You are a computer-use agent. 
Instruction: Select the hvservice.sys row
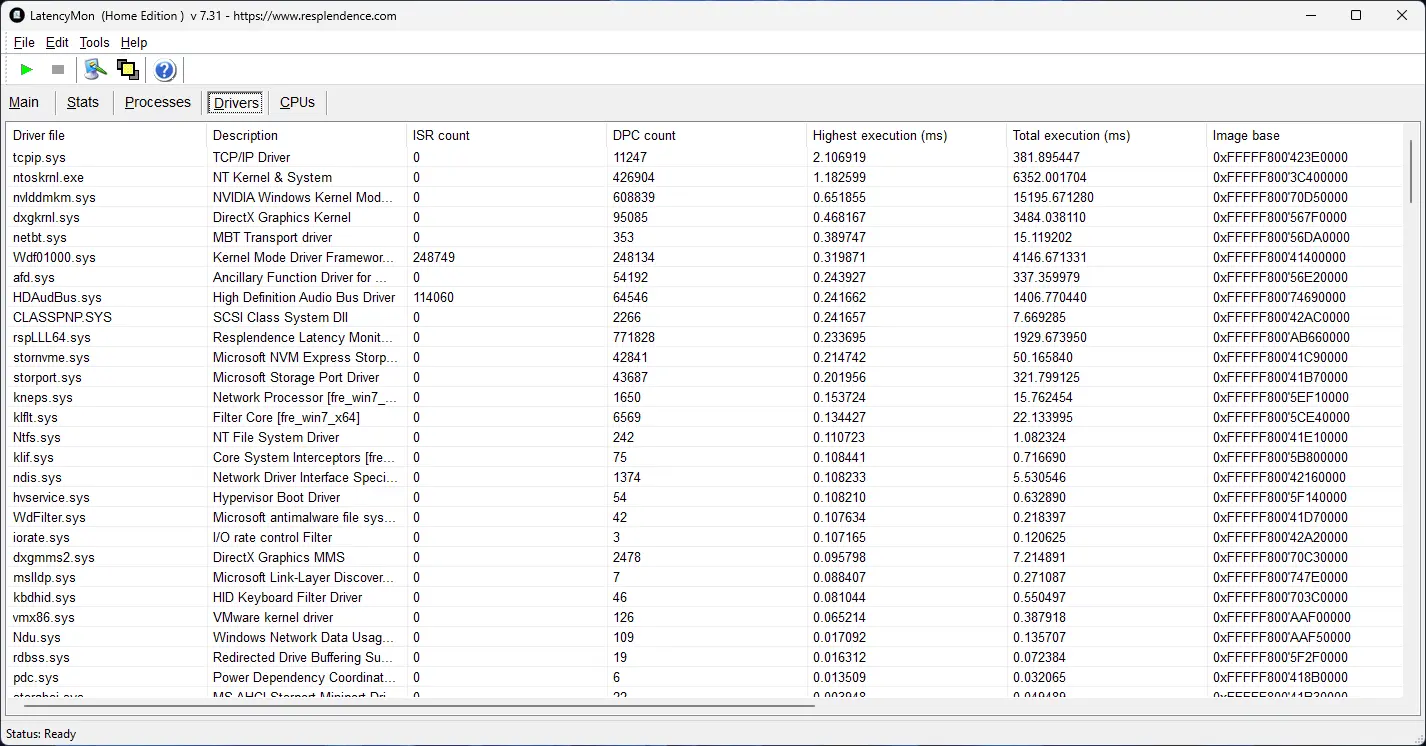point(705,497)
